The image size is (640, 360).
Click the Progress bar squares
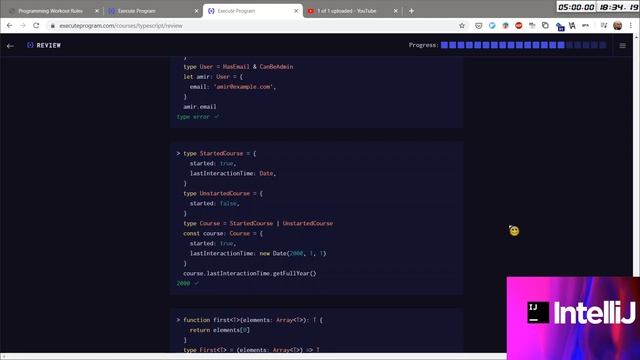click(524, 45)
